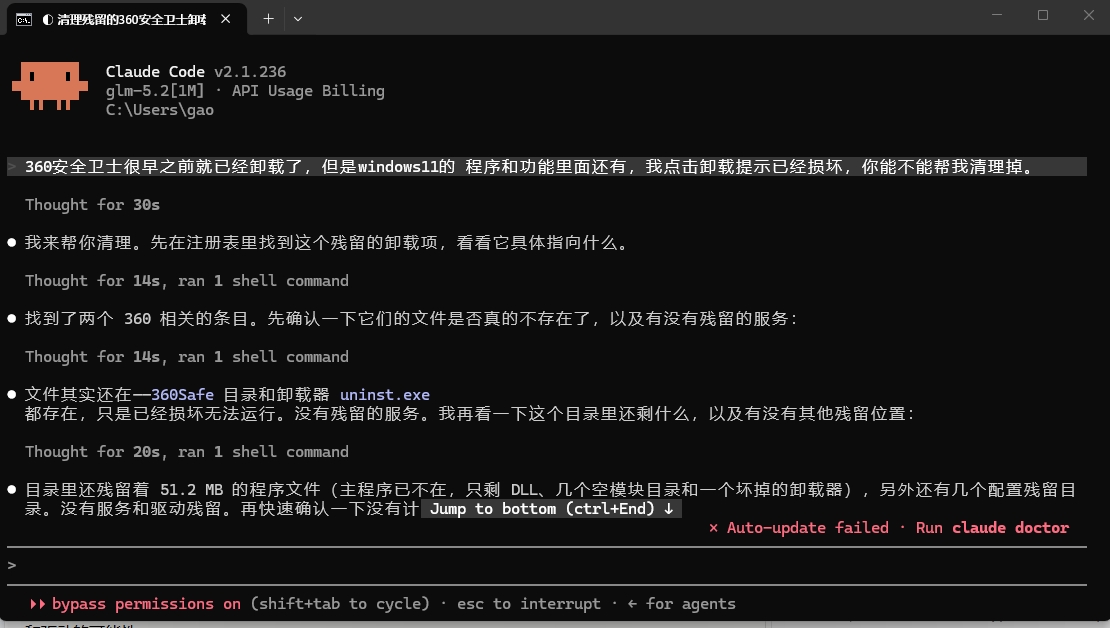Click '(shift+tab to cycle)' hint
The width and height of the screenshot is (1110, 628).
[340, 604]
